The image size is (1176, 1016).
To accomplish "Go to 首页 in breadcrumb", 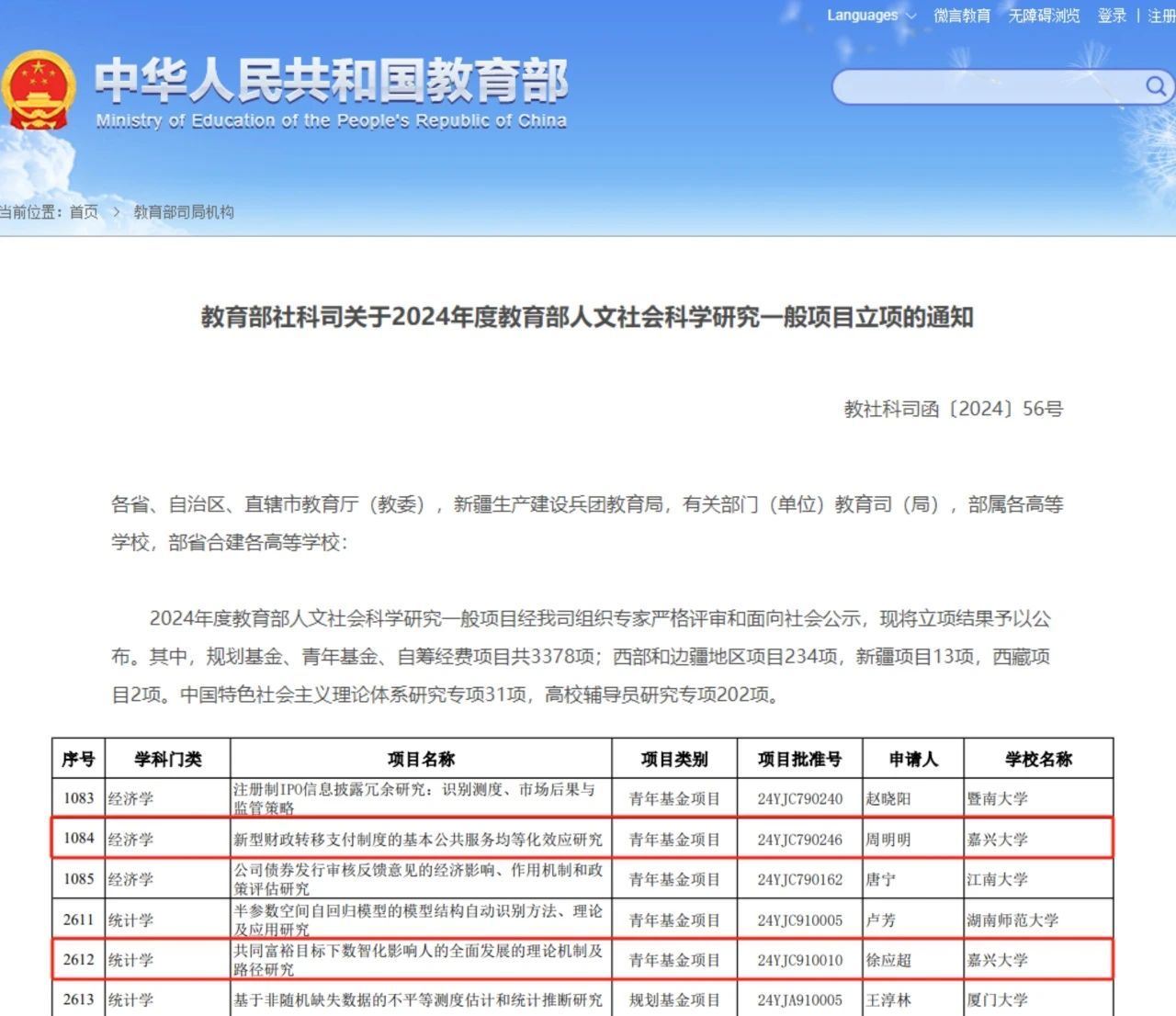I will 84,212.
